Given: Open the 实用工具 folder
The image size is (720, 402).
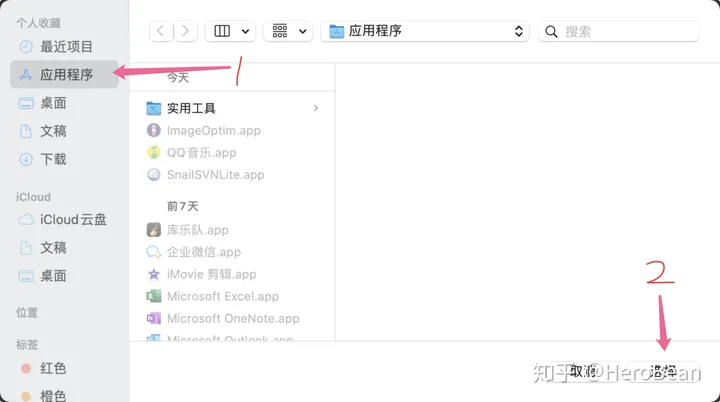Looking at the screenshot, I should pyautogui.click(x=232, y=108).
